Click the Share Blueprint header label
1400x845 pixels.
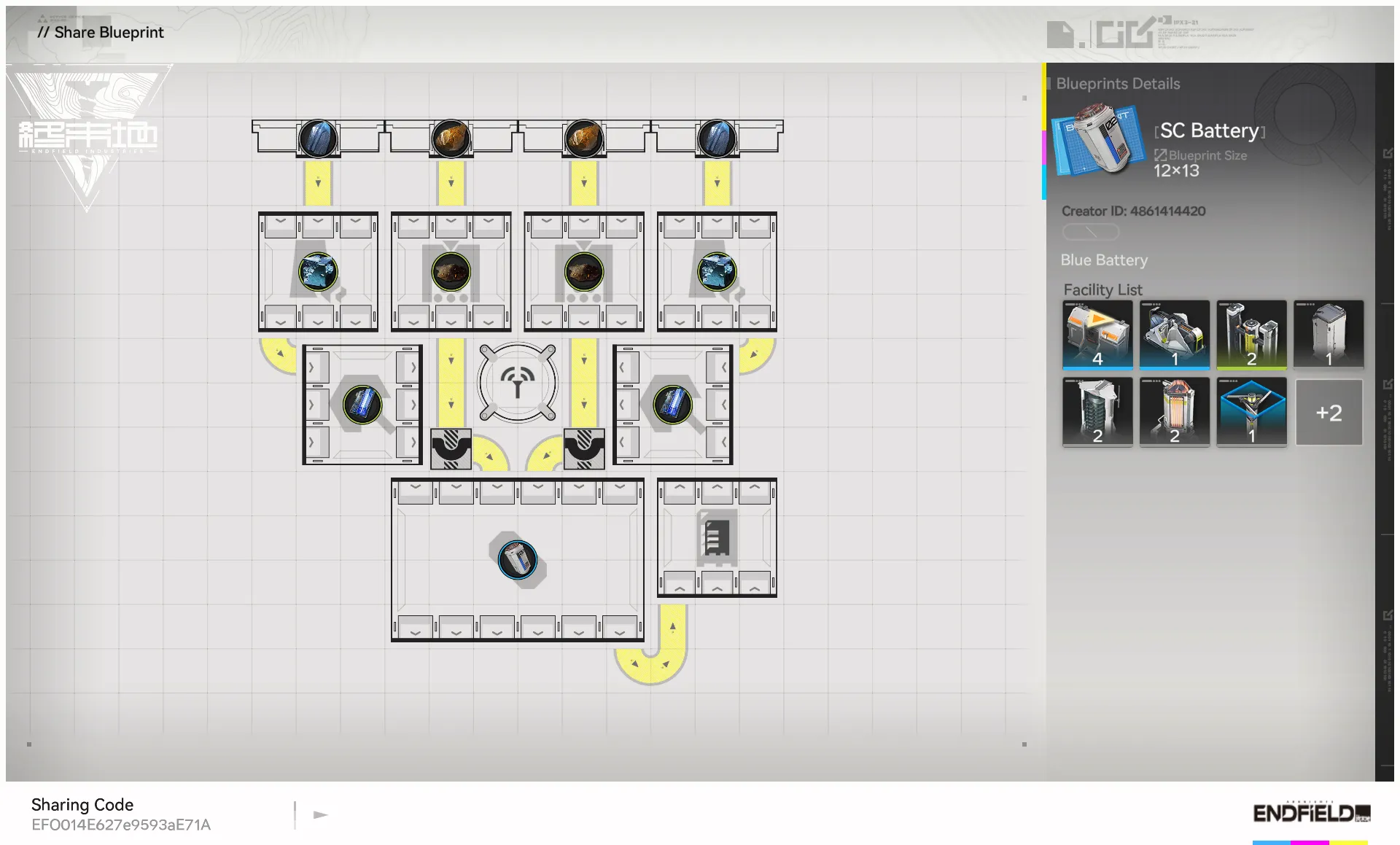(x=101, y=32)
